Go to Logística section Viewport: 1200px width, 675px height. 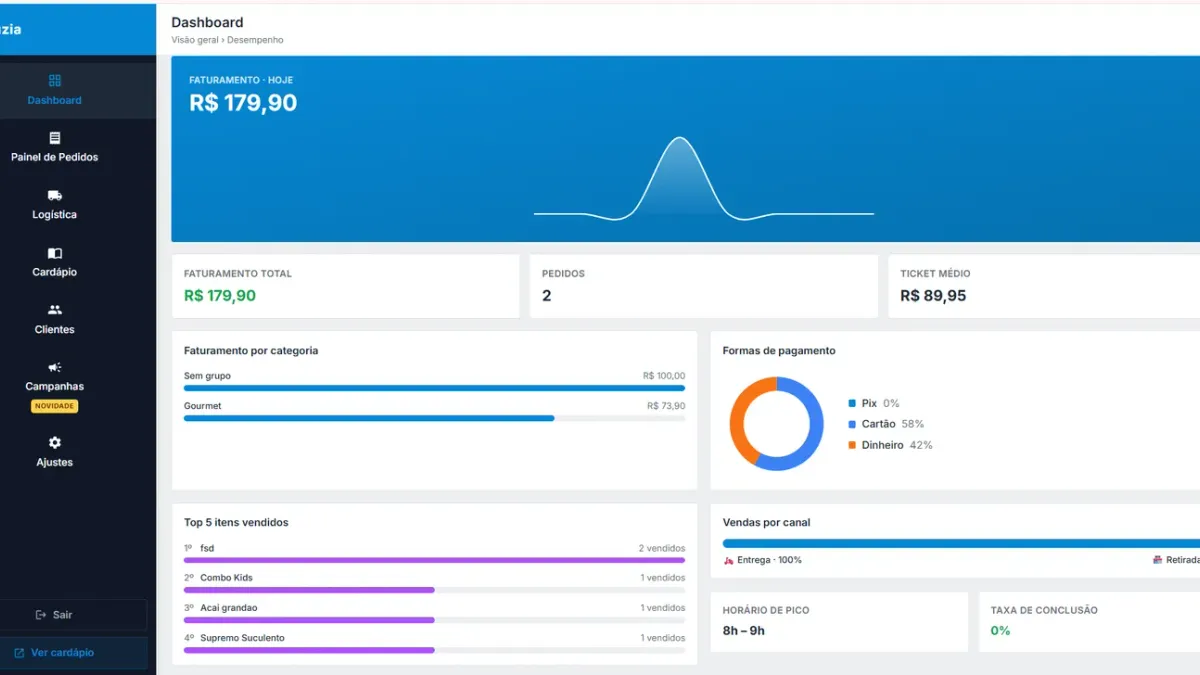point(55,204)
